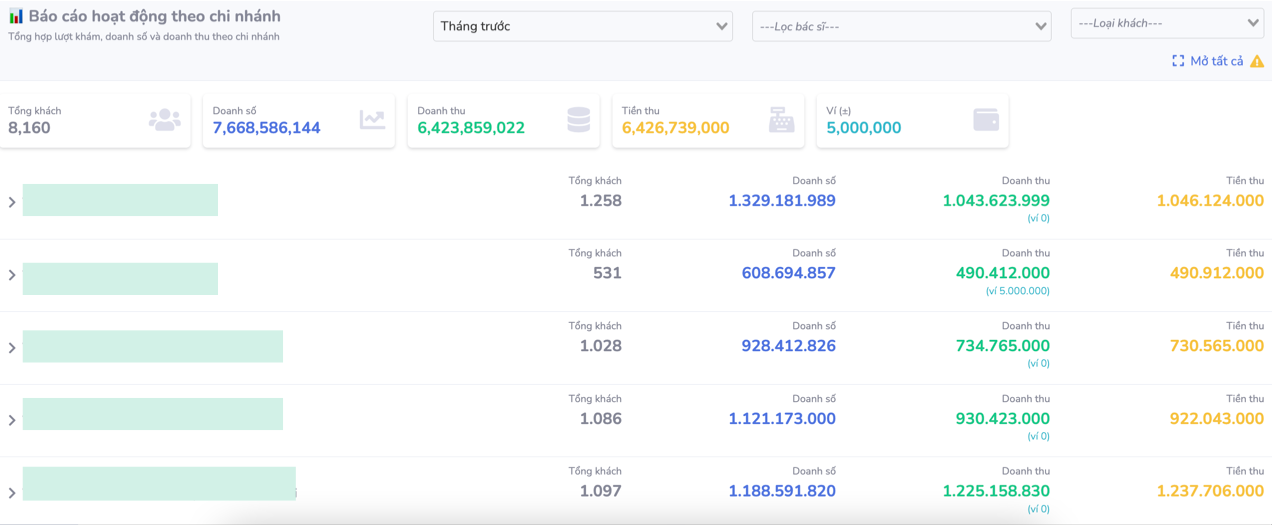Click the expand-all brackets icon
The height and width of the screenshot is (525, 1273).
1178,61
